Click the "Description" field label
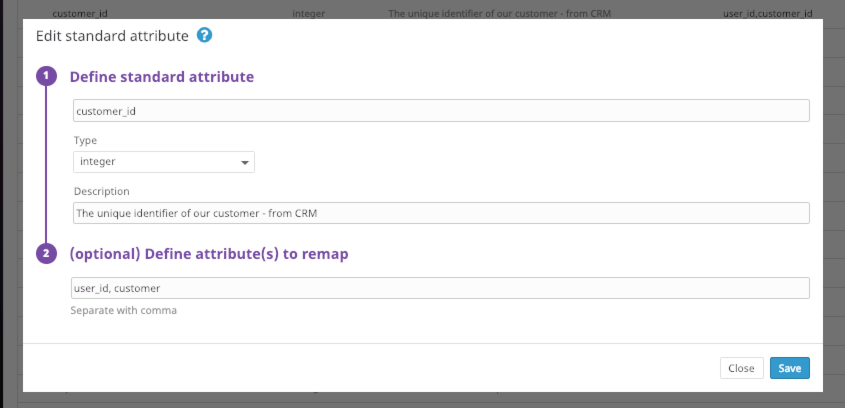This screenshot has height=408, width=845. tap(101, 191)
